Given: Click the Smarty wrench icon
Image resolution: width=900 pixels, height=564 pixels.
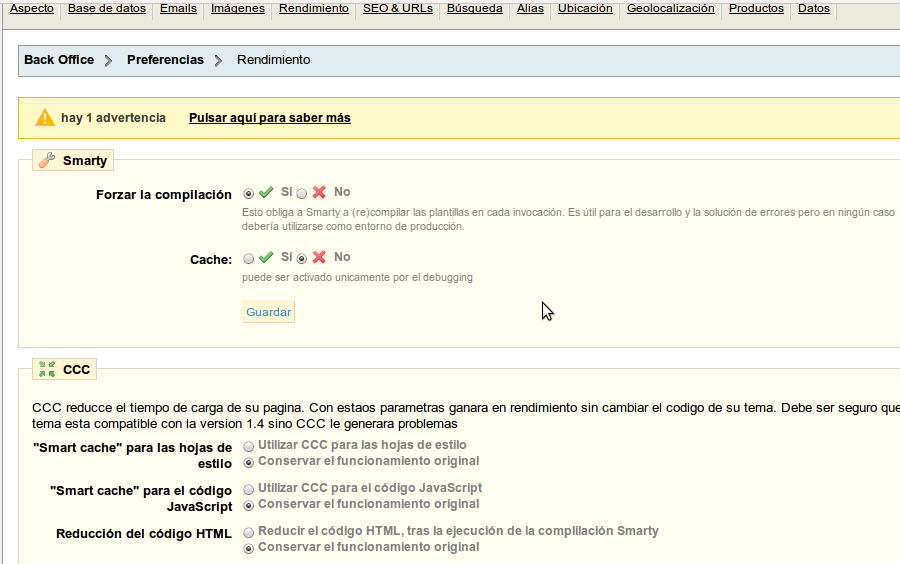Looking at the screenshot, I should [47, 160].
